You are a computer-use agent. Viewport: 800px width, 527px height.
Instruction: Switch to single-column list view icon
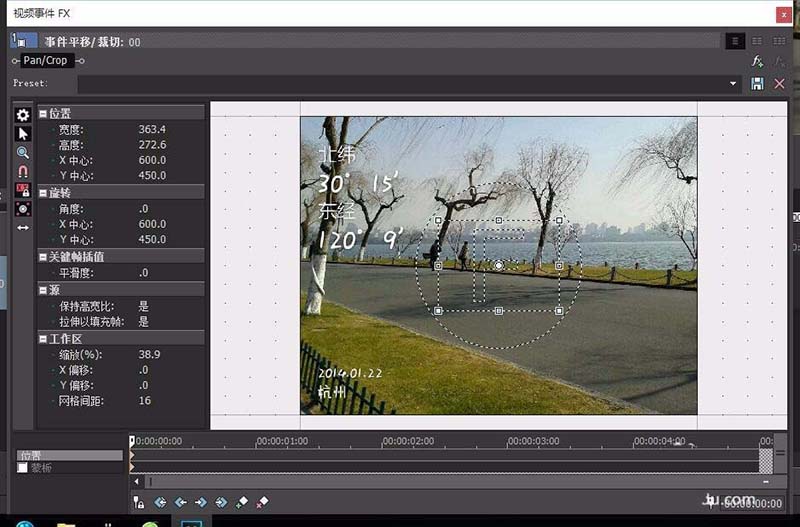point(735,41)
